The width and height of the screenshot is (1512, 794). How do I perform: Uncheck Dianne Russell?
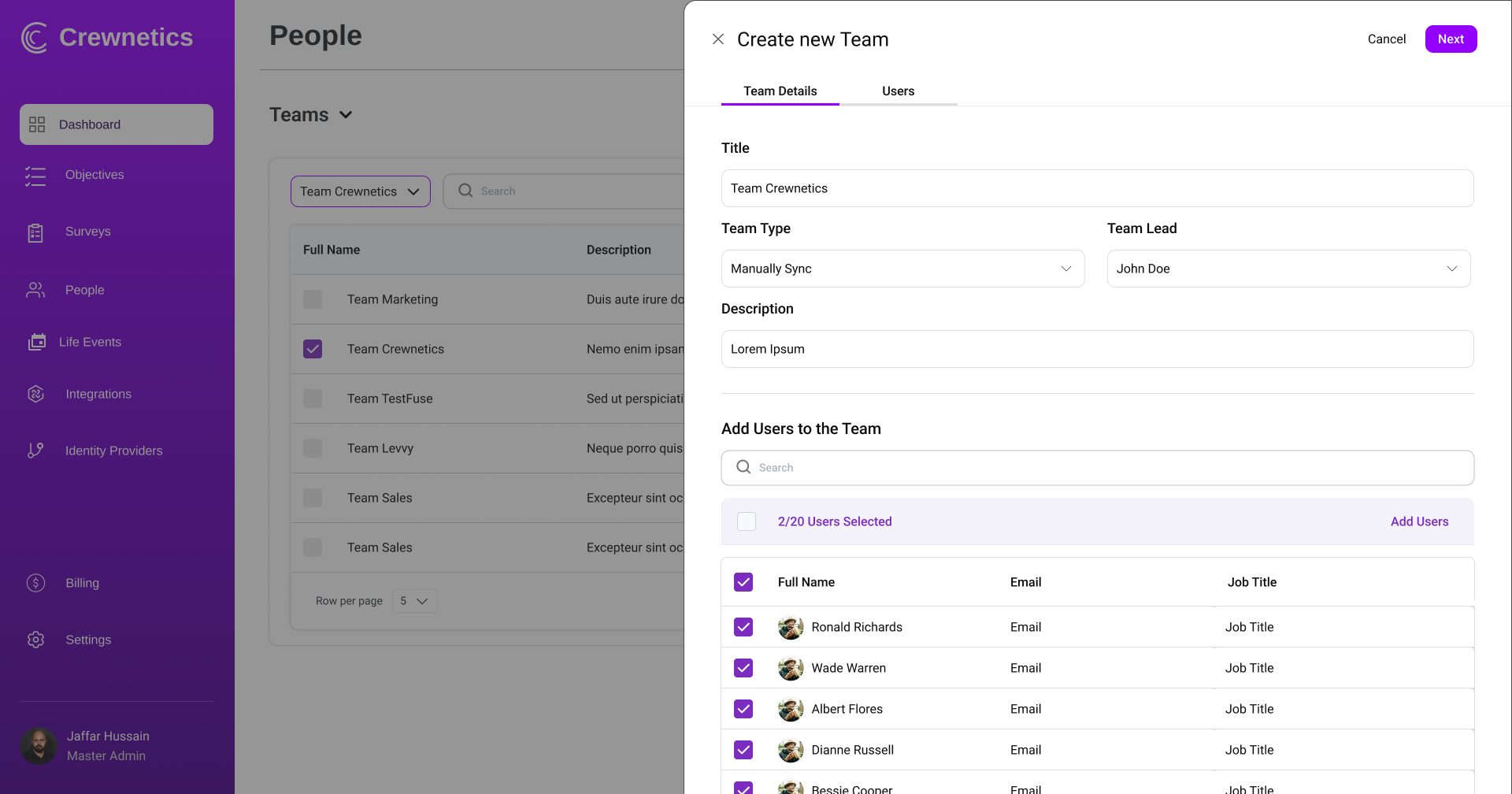coord(743,750)
